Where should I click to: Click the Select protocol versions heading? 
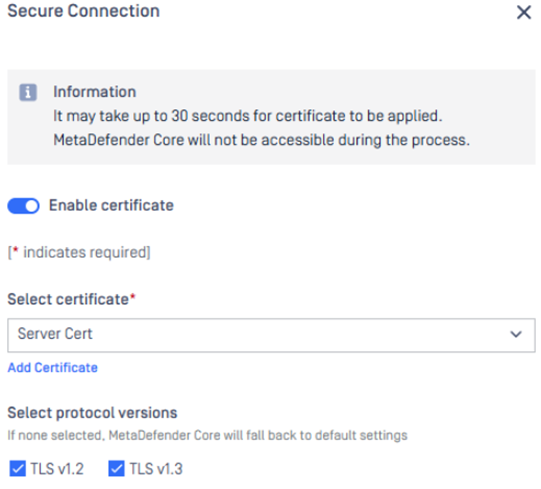tap(92, 413)
